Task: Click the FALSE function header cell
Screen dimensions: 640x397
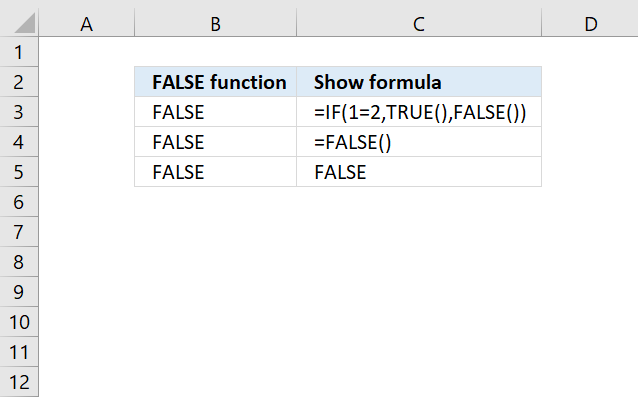Action: coord(216,82)
